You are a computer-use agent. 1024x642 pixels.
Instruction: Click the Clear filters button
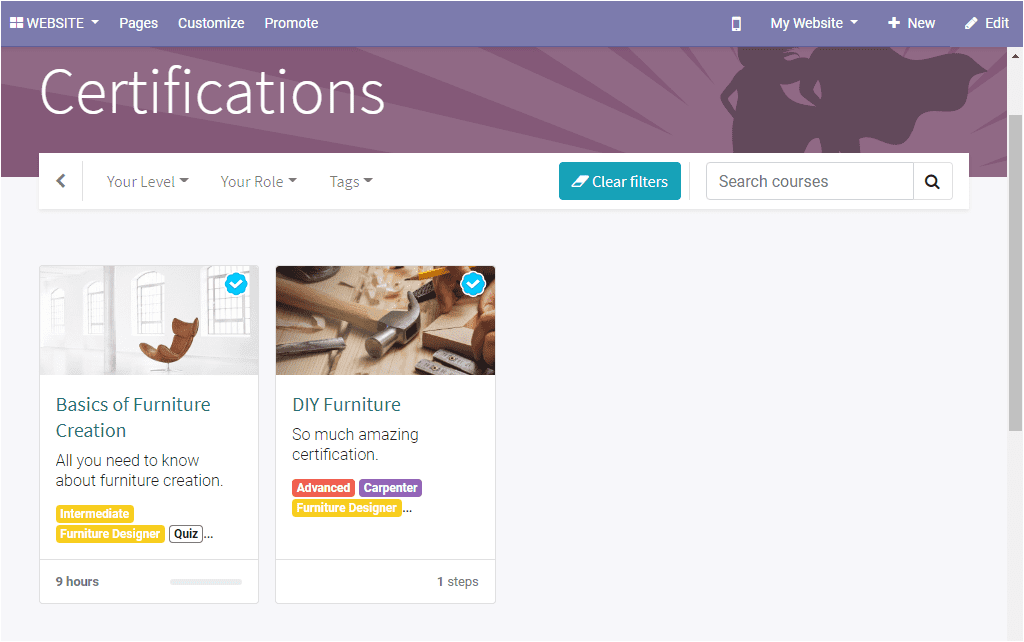click(620, 181)
